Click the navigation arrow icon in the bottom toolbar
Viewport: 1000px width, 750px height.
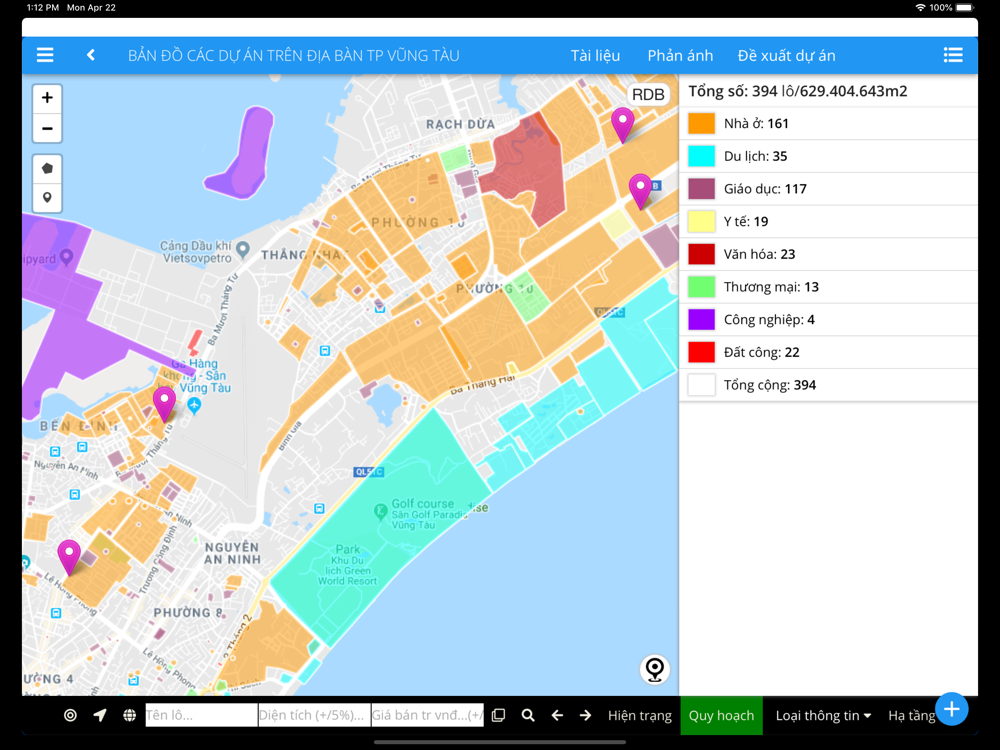(x=100, y=716)
